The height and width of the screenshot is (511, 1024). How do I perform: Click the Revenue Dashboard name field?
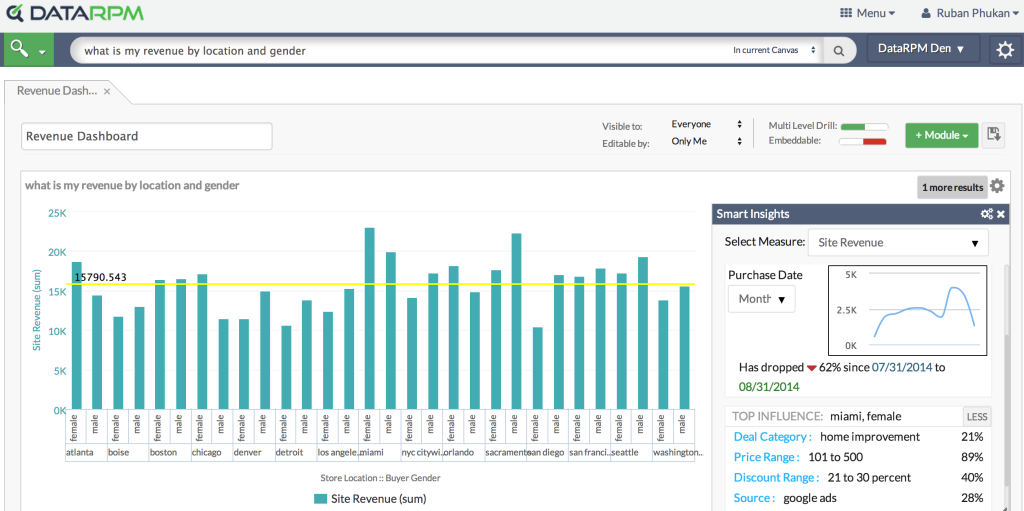[146, 136]
